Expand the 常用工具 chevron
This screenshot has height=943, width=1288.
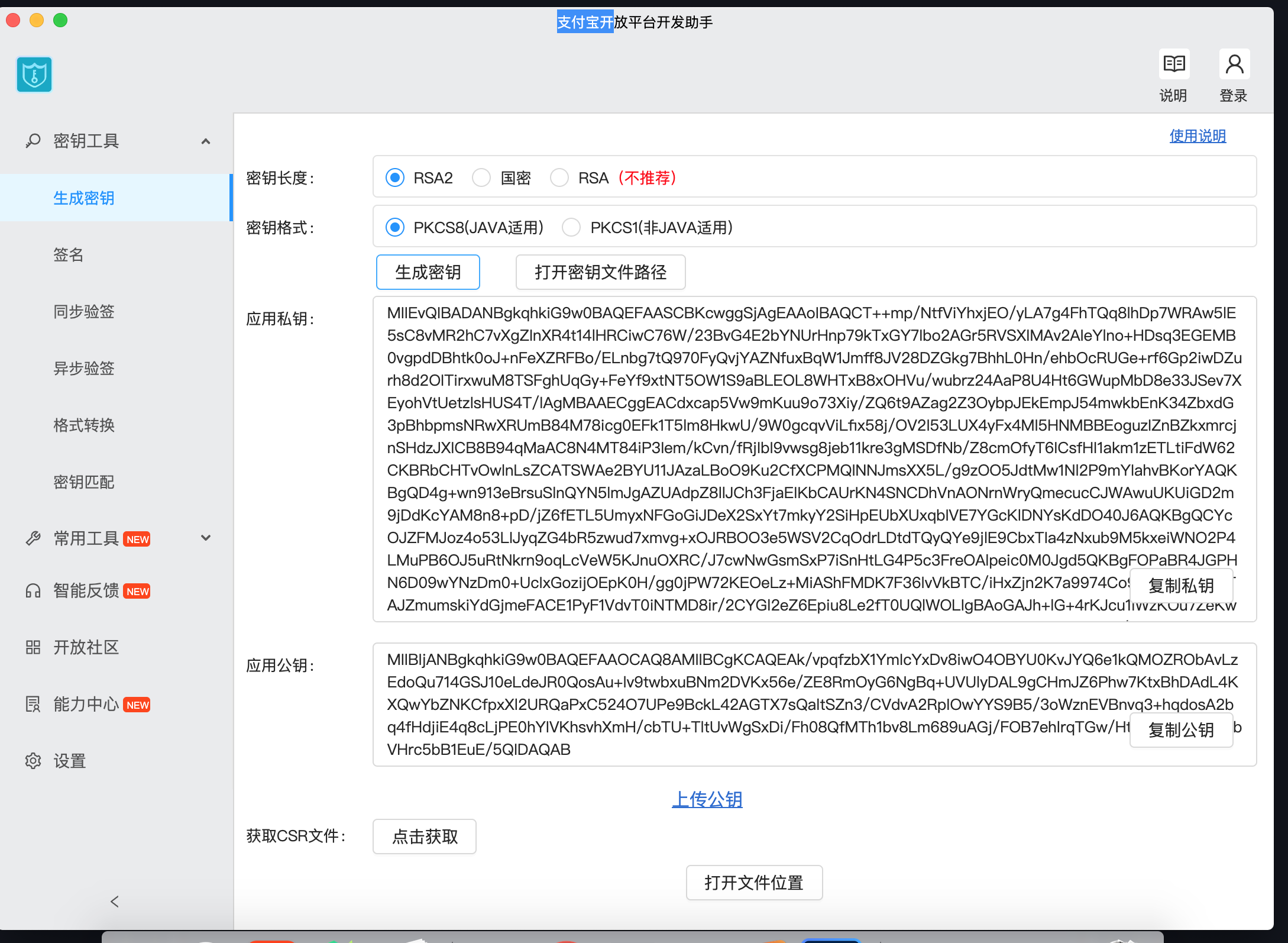coord(206,538)
